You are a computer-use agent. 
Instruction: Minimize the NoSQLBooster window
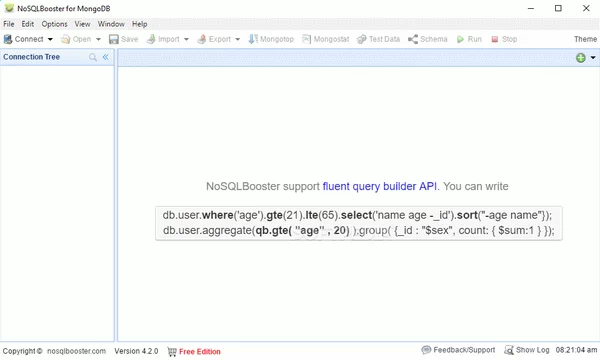point(531,8)
